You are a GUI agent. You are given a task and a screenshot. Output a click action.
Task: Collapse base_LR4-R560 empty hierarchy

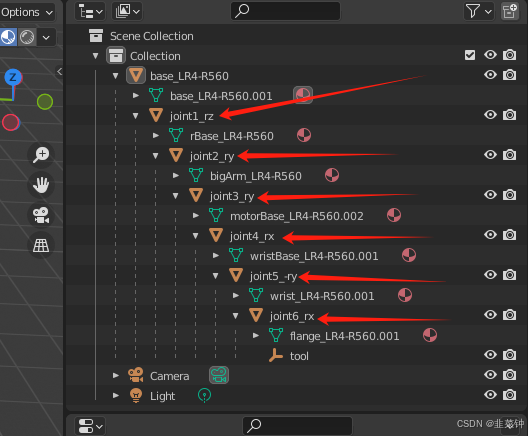point(116,76)
